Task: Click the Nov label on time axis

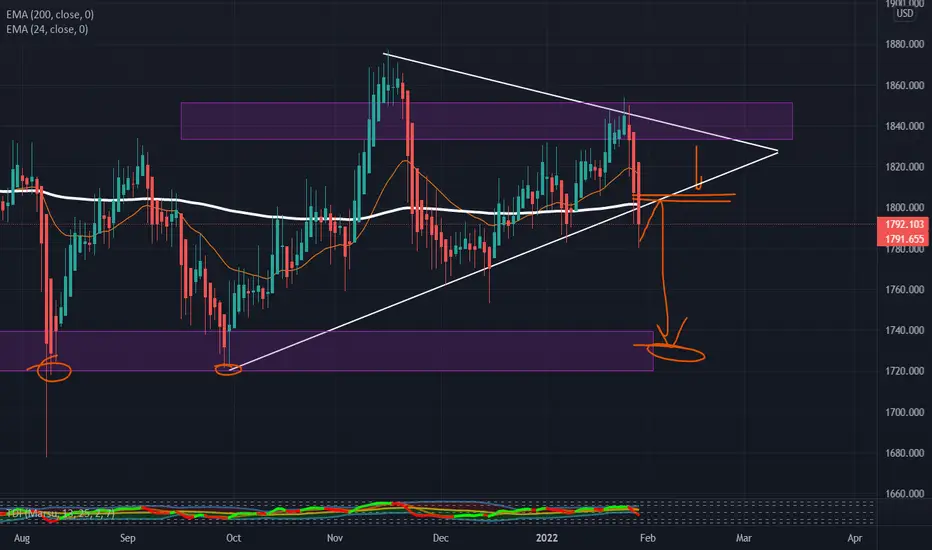Action: 335,538
